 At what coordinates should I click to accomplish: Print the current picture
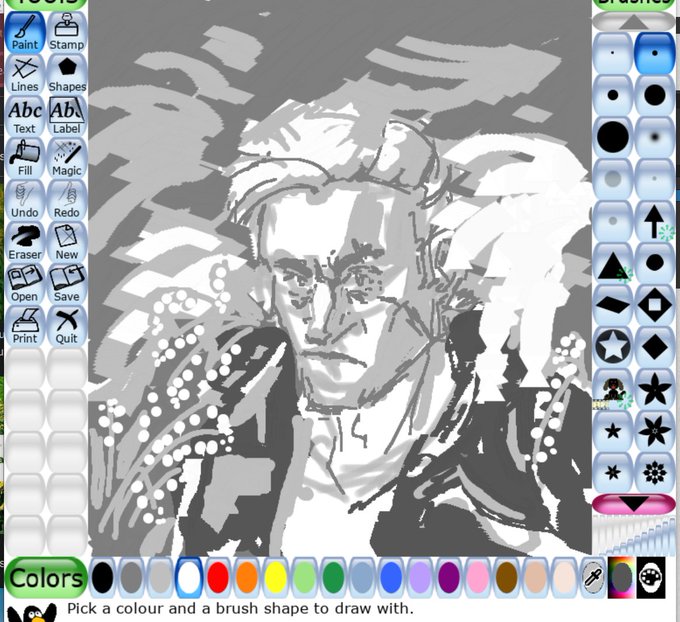[x=25, y=326]
